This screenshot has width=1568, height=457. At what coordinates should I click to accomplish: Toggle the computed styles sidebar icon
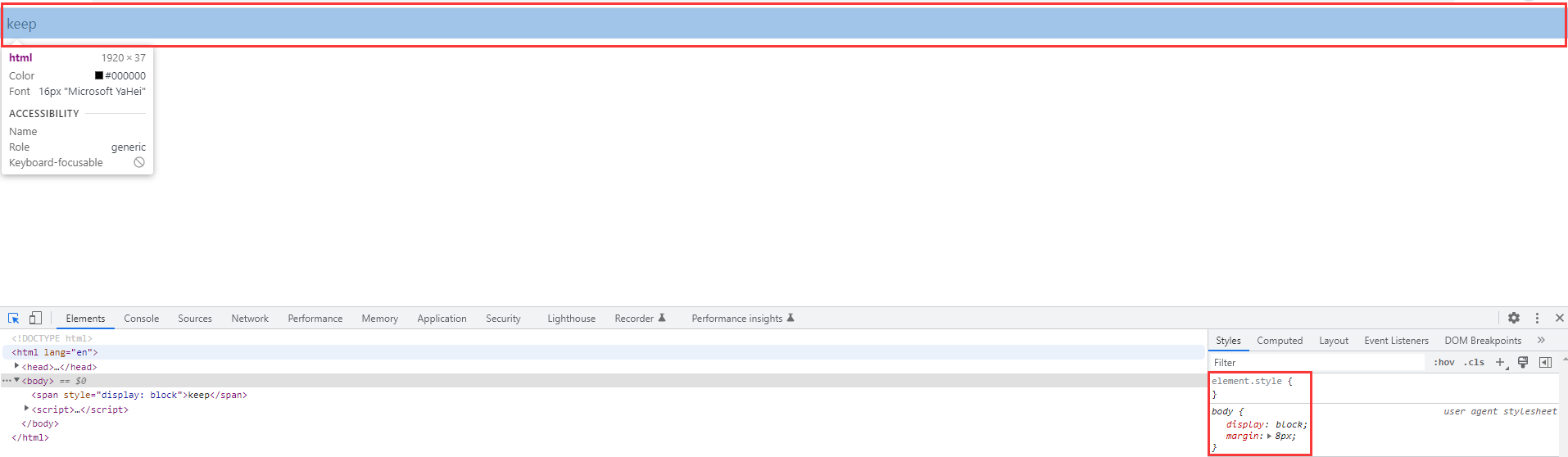(1545, 362)
